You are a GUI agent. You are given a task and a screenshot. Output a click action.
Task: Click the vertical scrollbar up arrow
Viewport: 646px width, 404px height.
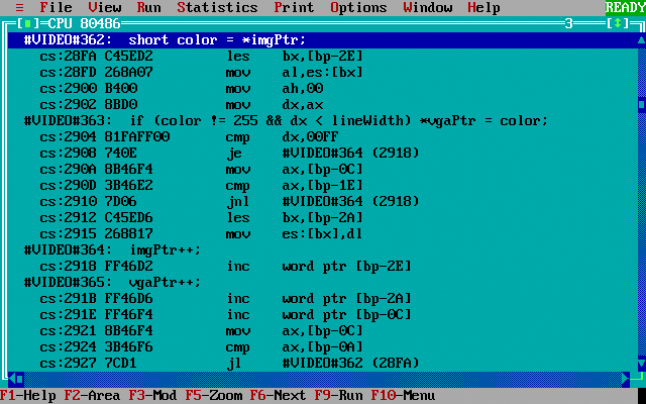[x=641, y=40]
